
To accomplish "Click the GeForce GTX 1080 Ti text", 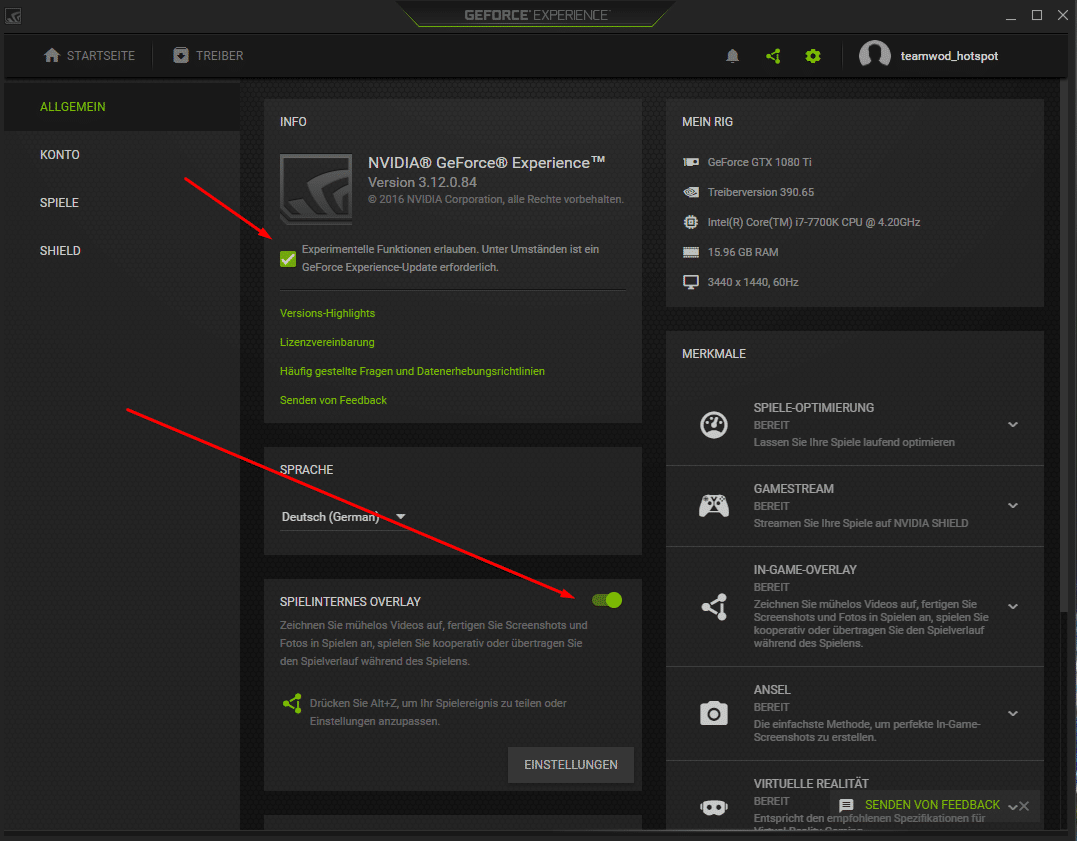I will [760, 162].
